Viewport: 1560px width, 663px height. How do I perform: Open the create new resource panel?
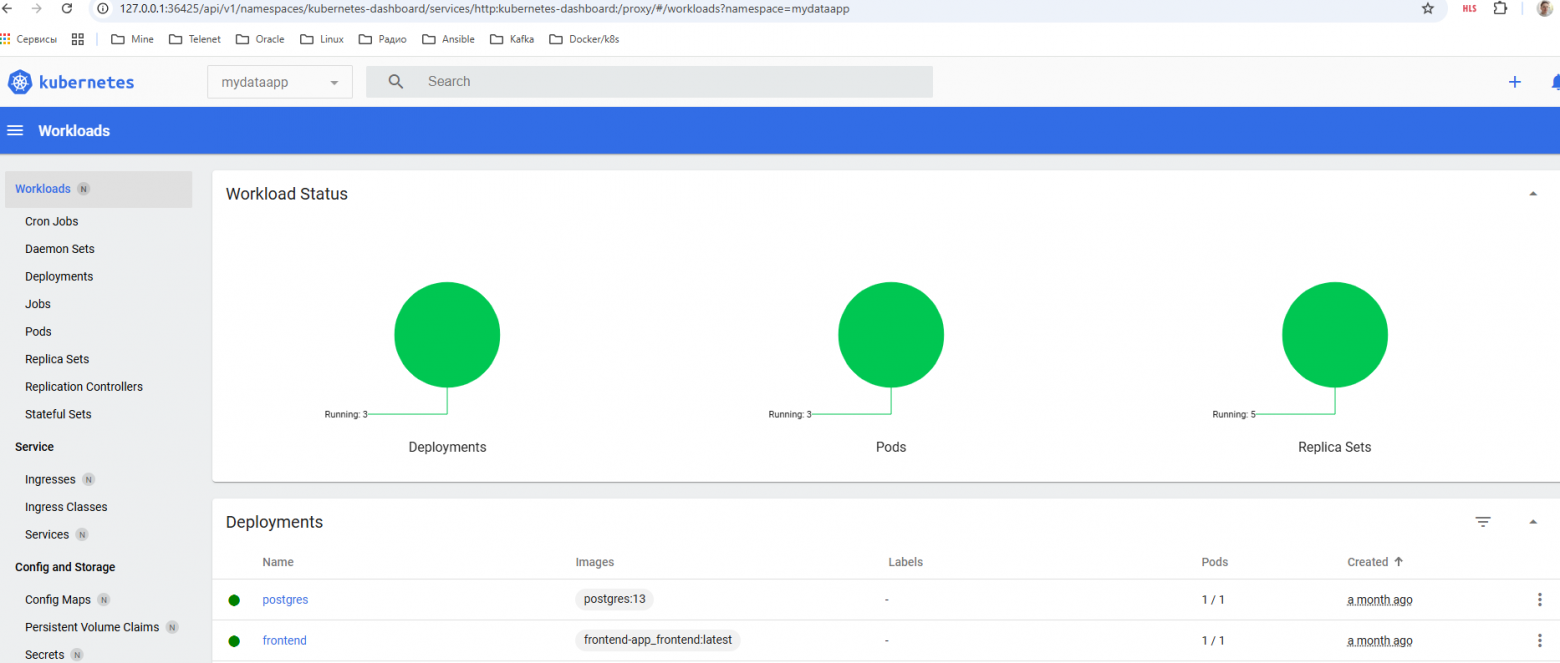tap(1514, 81)
